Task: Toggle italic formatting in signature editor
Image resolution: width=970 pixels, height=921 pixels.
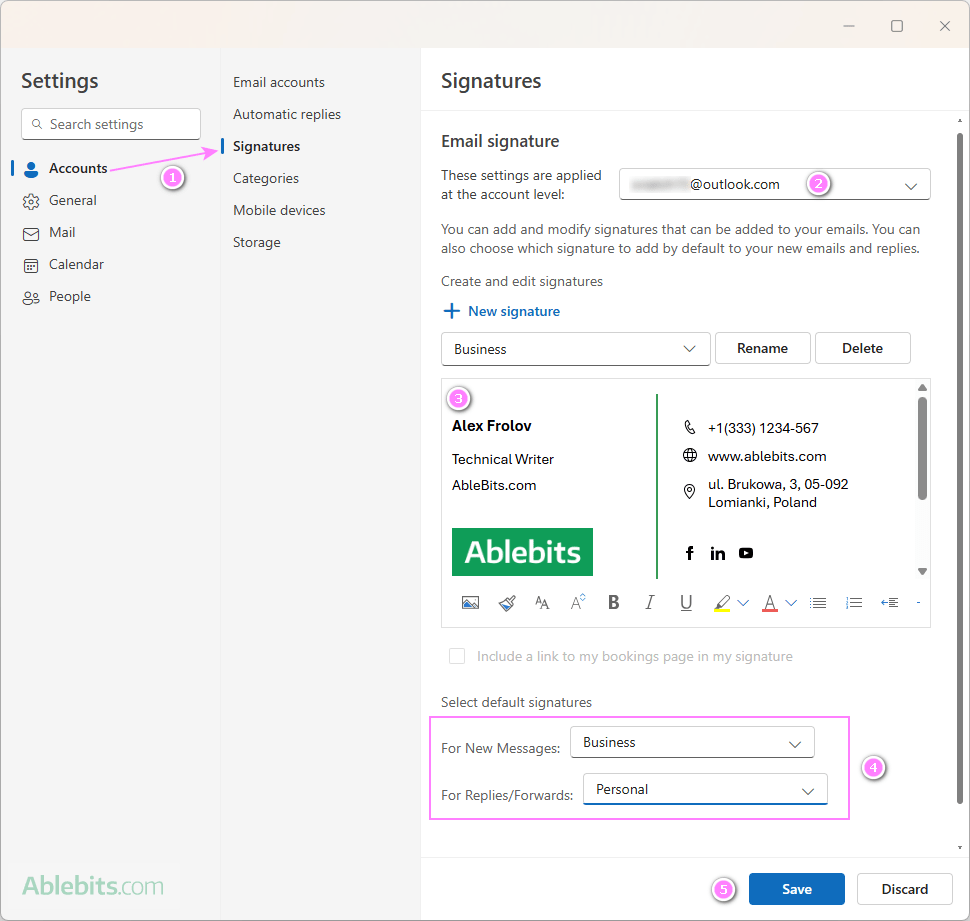Action: pyautogui.click(x=650, y=602)
